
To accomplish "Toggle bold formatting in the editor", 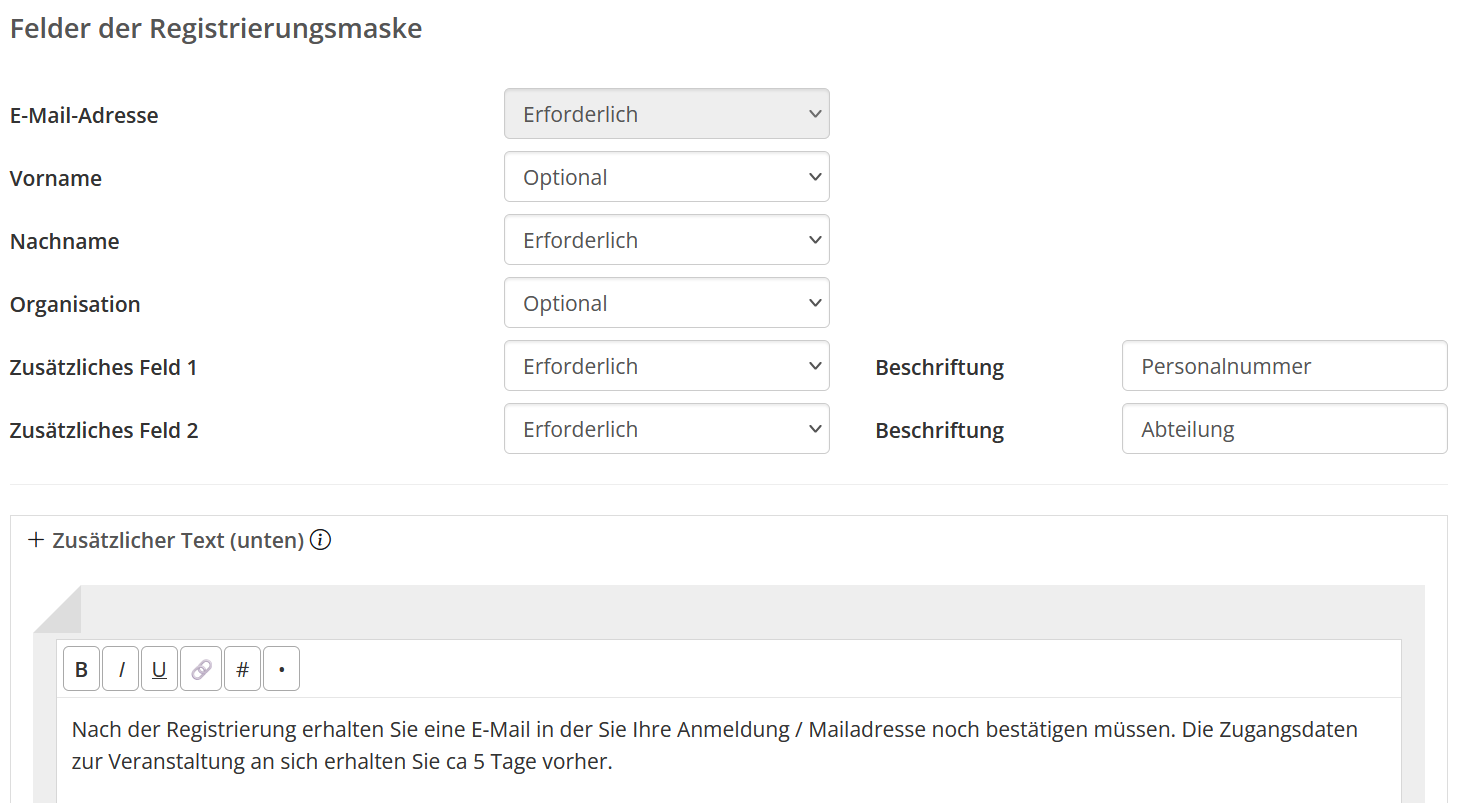I will coord(81,669).
